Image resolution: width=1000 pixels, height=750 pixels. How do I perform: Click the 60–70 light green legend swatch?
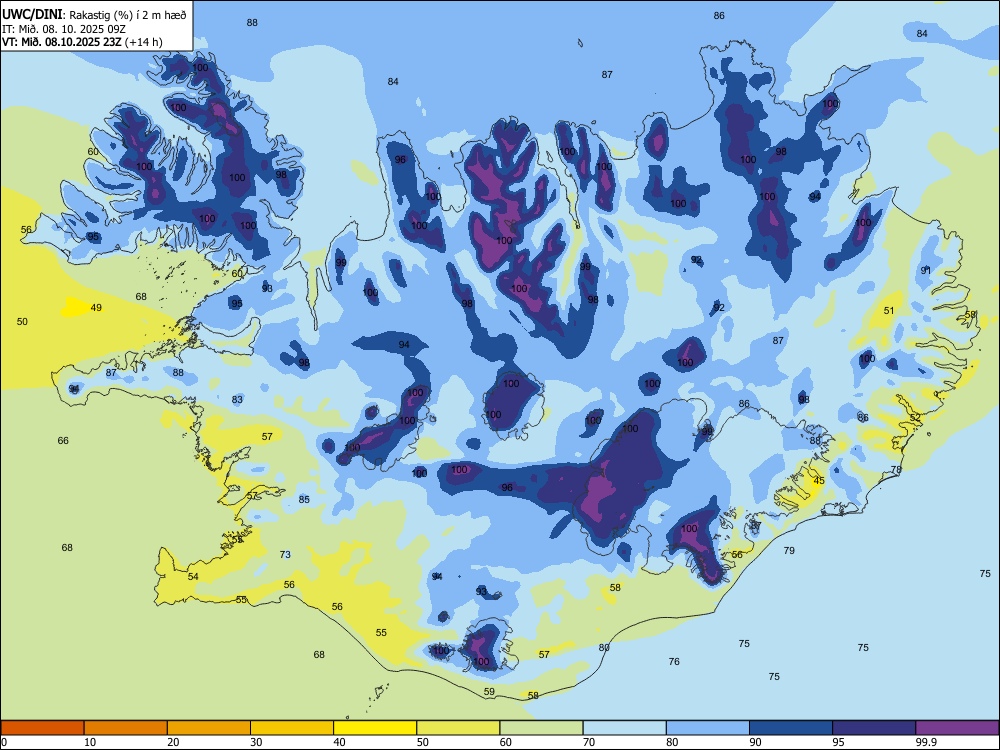(x=541, y=728)
